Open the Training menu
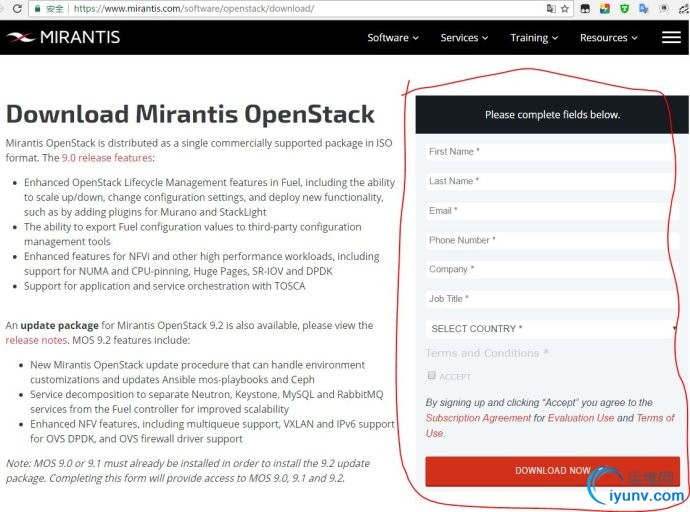The height and width of the screenshot is (512, 690). tap(534, 38)
